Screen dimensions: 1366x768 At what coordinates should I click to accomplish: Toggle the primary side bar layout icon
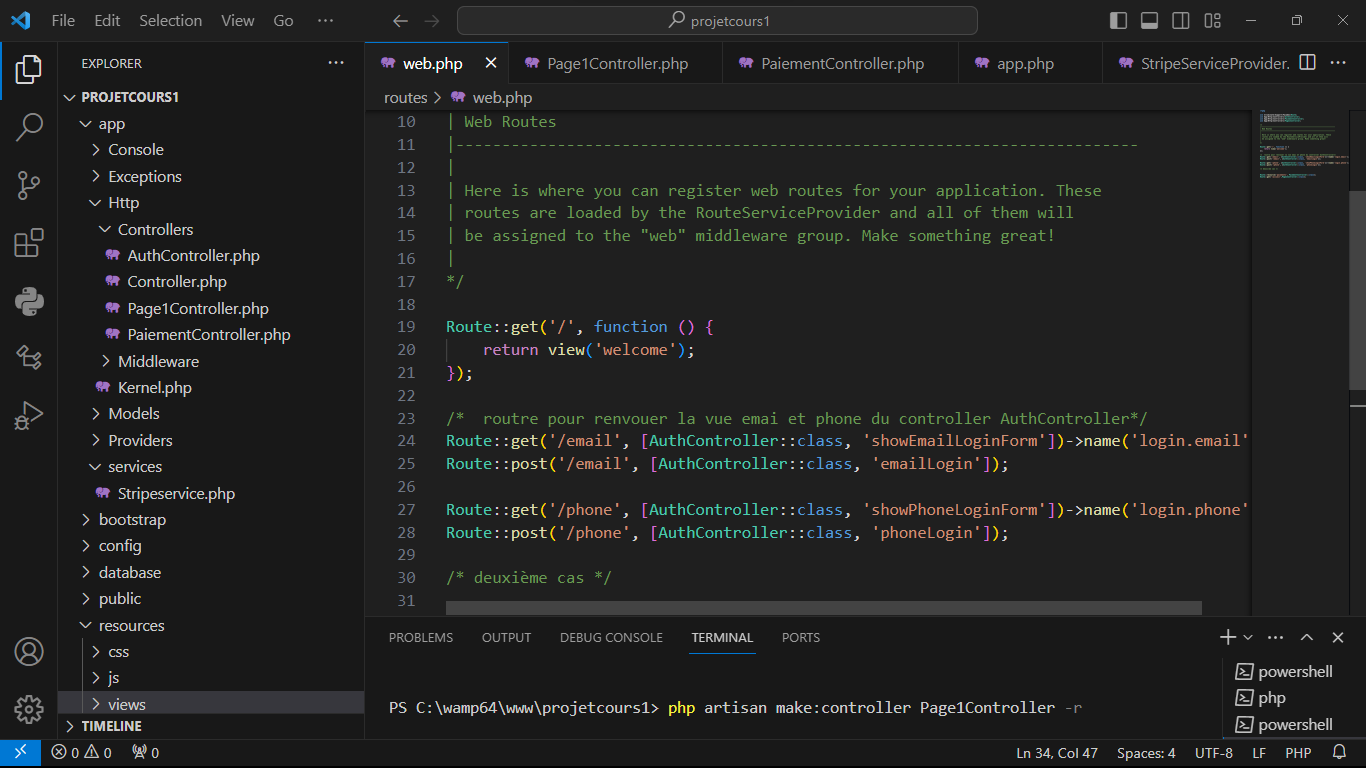point(1119,21)
